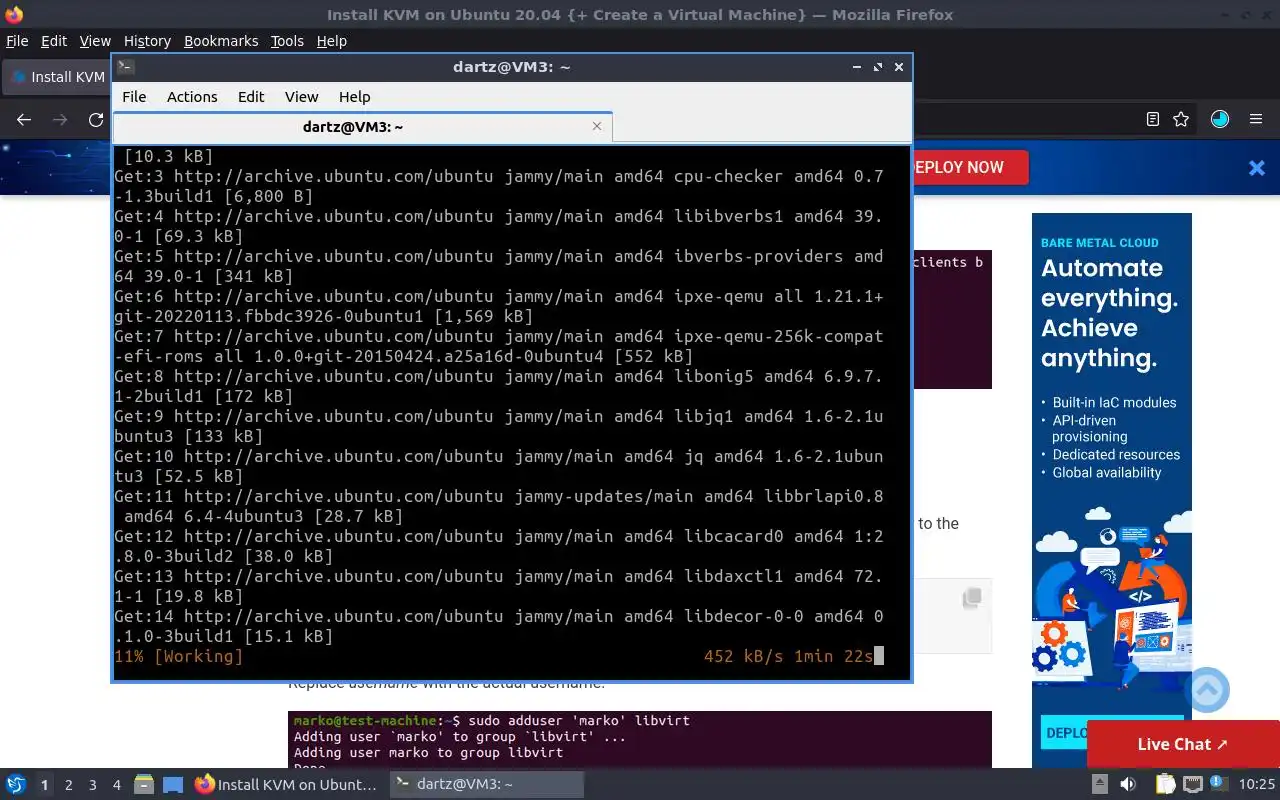Click the Bare Metal Cloud sidebar ad
This screenshot has height=800, width=1280.
click(1112, 490)
